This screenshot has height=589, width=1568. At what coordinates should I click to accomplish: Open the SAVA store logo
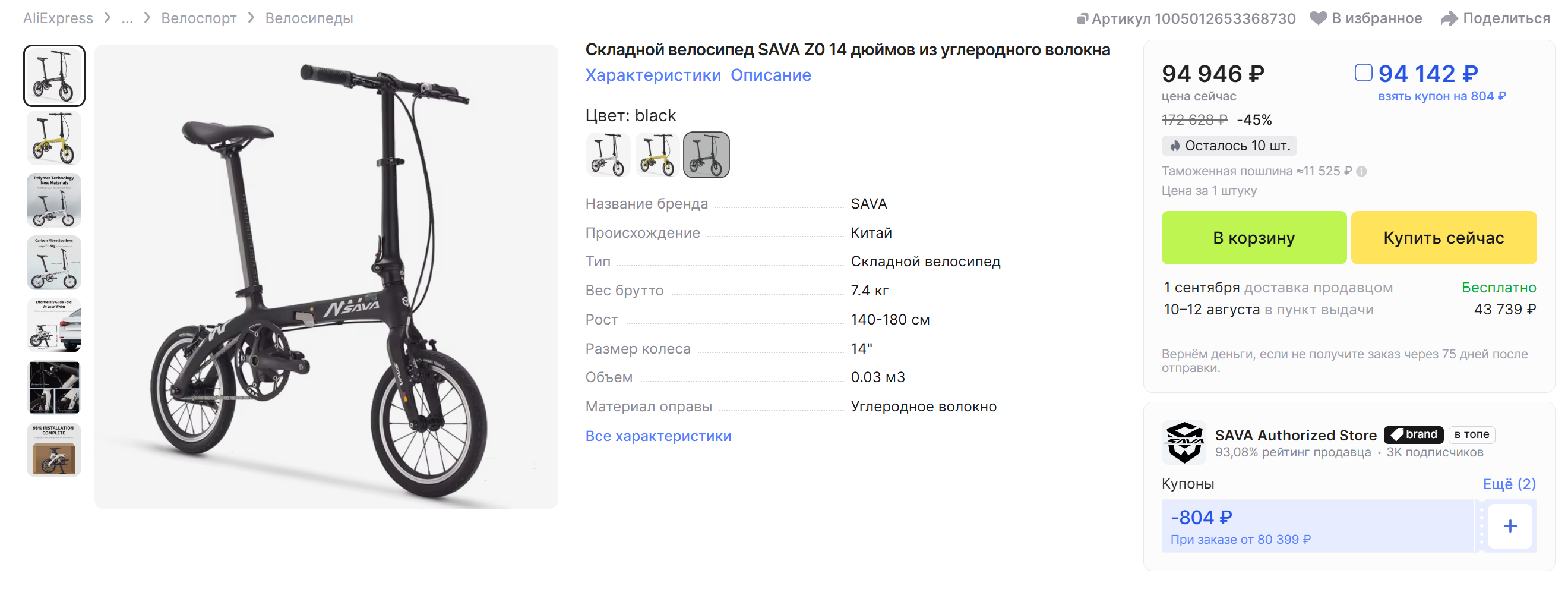1183,443
